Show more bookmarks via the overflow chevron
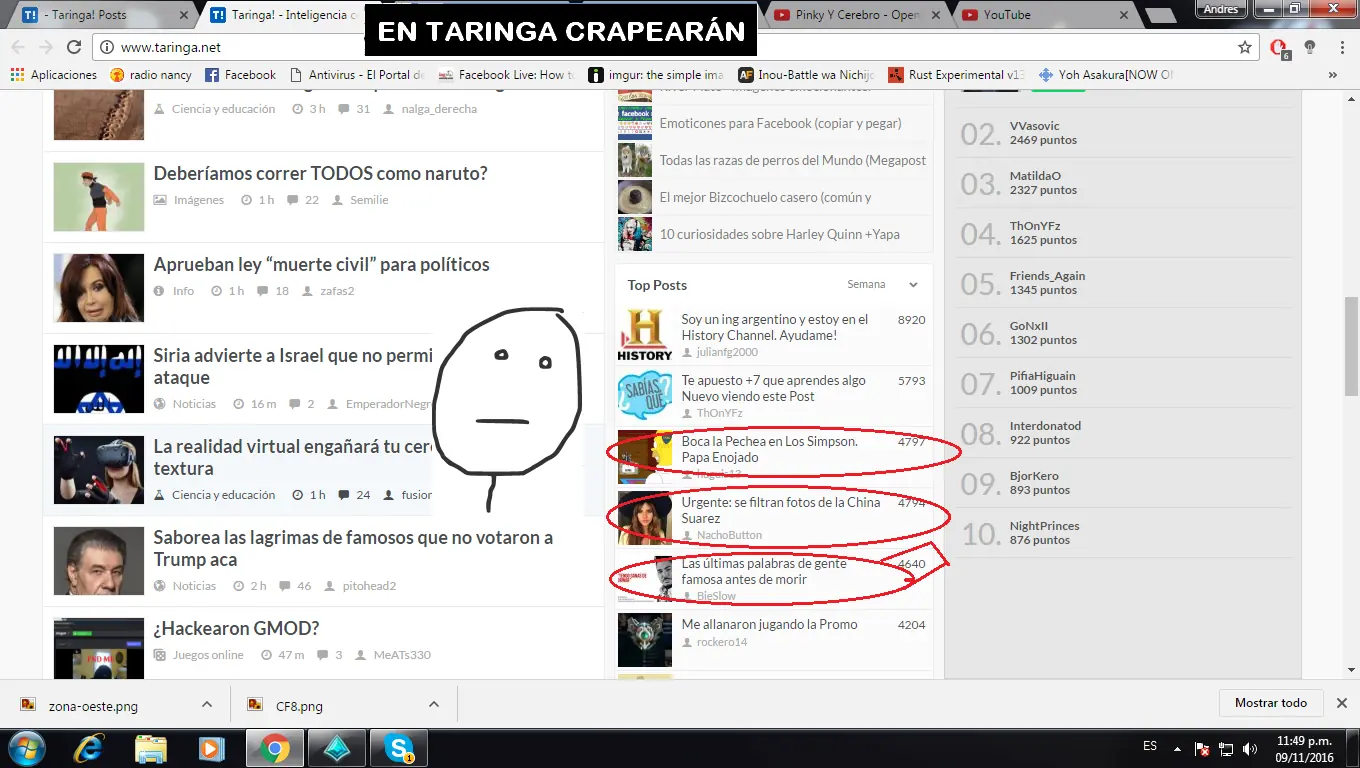This screenshot has width=1360, height=768. point(1333,75)
